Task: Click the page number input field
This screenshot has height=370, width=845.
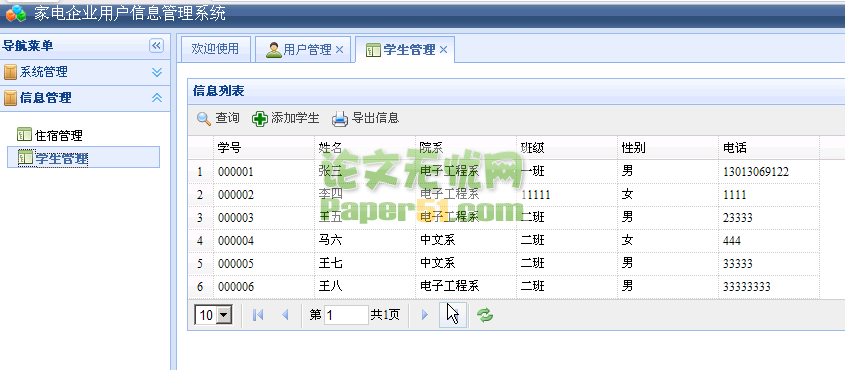Action: [347, 315]
